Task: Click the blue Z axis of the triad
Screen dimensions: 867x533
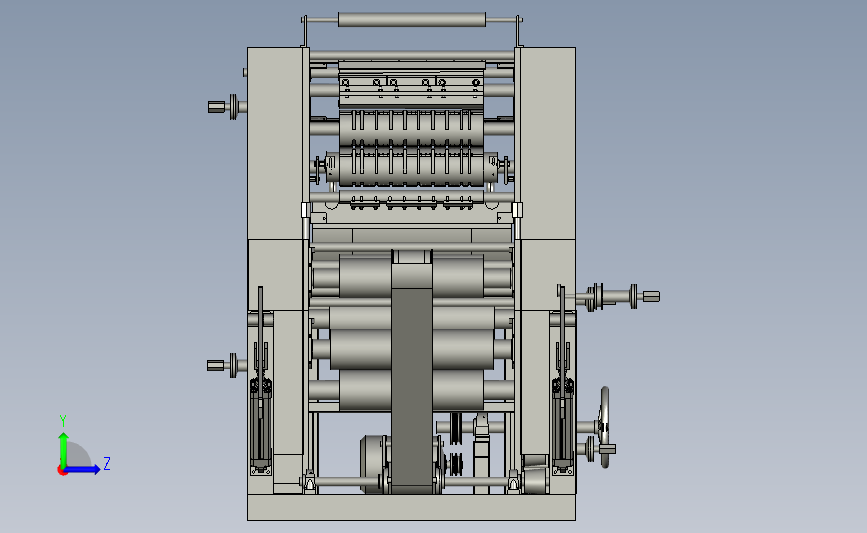Action: point(83,470)
